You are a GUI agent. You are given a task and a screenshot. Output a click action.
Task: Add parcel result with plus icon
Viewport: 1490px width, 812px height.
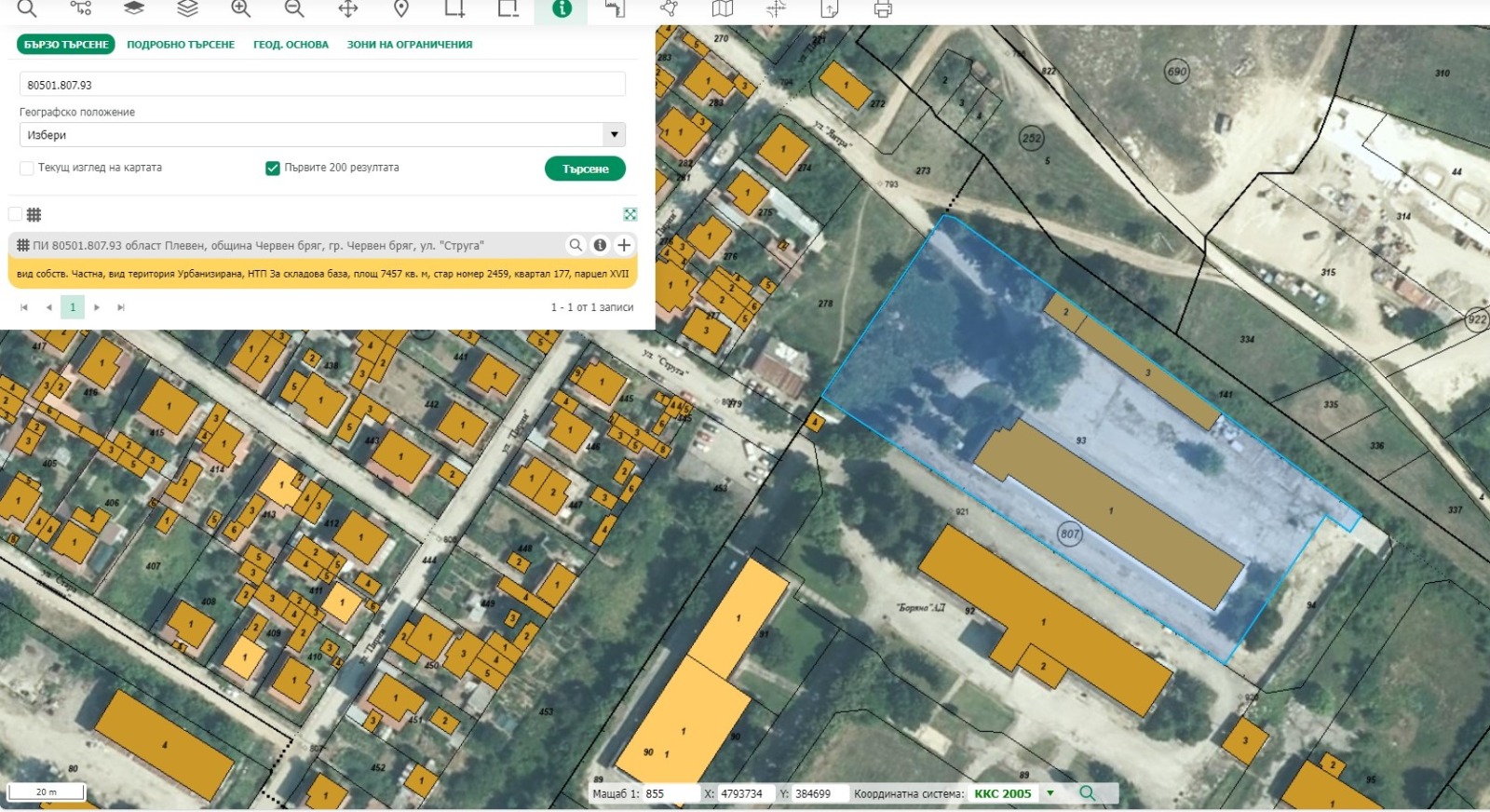click(624, 245)
